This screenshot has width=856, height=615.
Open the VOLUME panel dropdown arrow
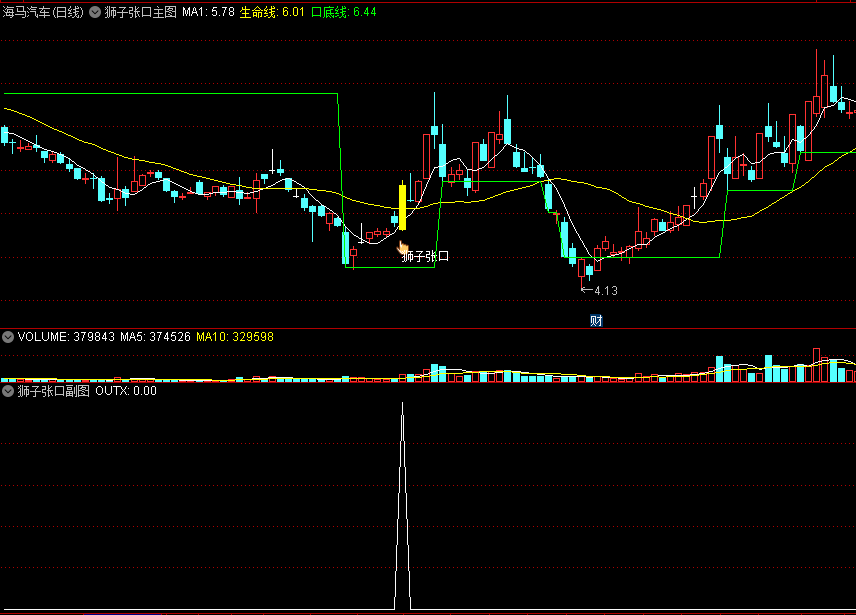(8, 337)
